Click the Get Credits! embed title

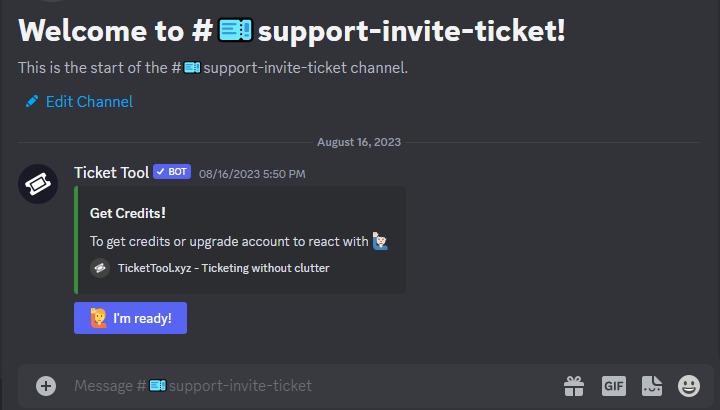pyautogui.click(x=128, y=213)
